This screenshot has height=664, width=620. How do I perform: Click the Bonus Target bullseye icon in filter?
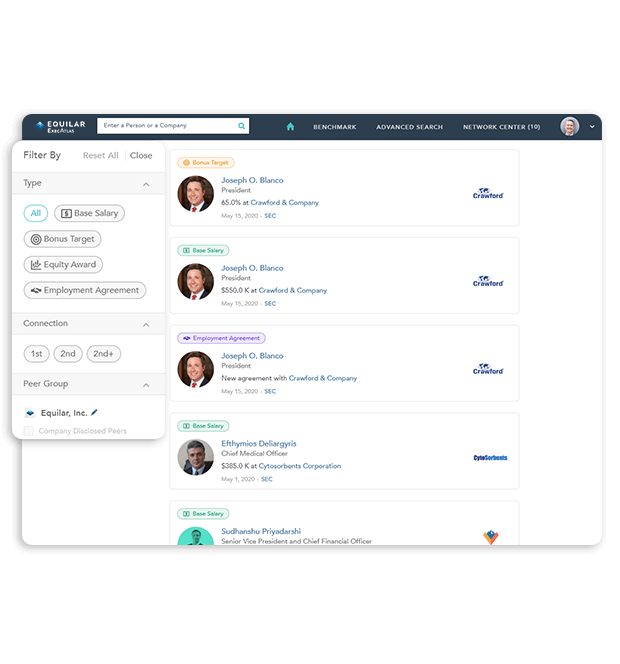[36, 239]
